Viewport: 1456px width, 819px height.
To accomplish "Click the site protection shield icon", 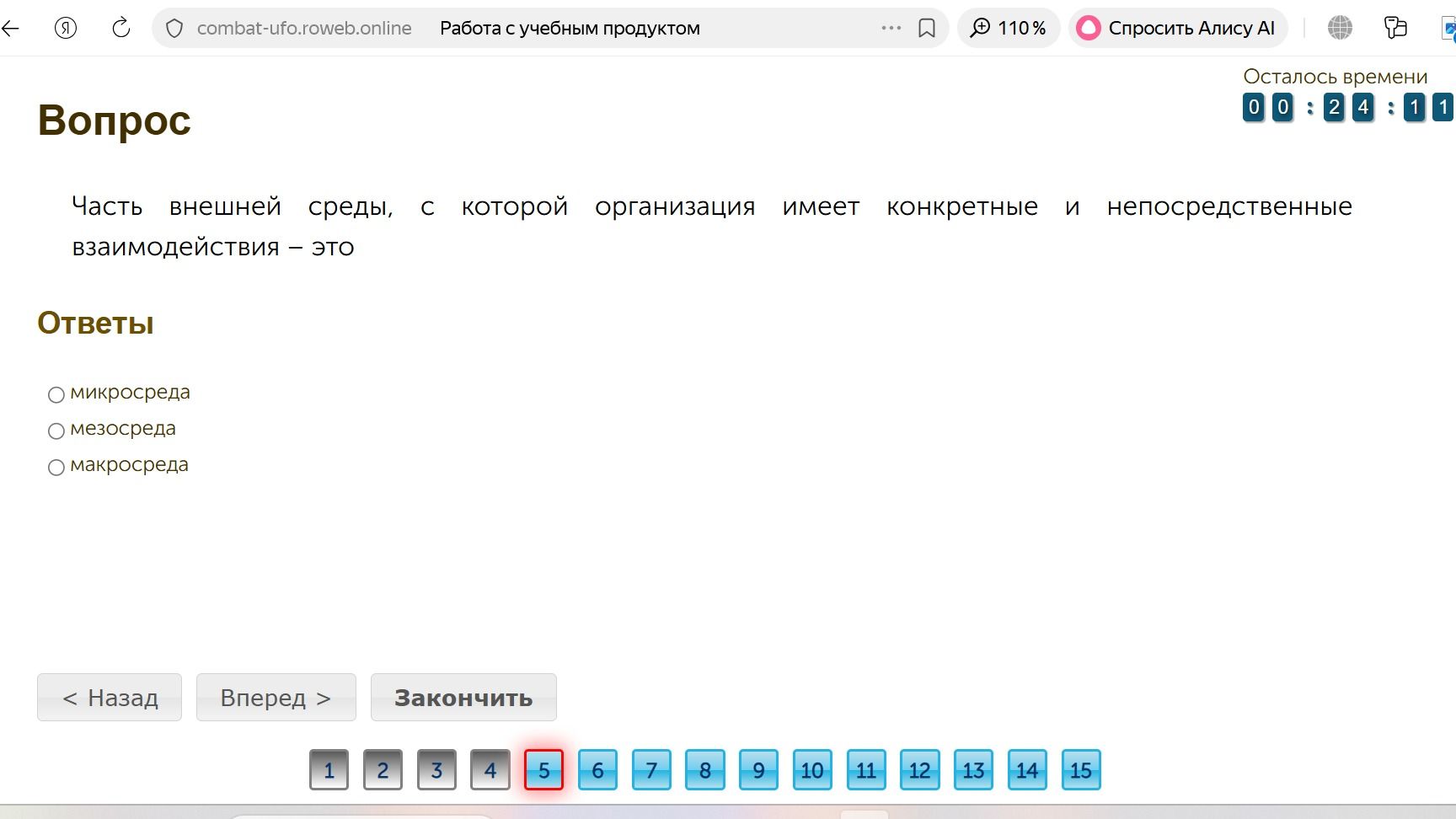I will [174, 29].
